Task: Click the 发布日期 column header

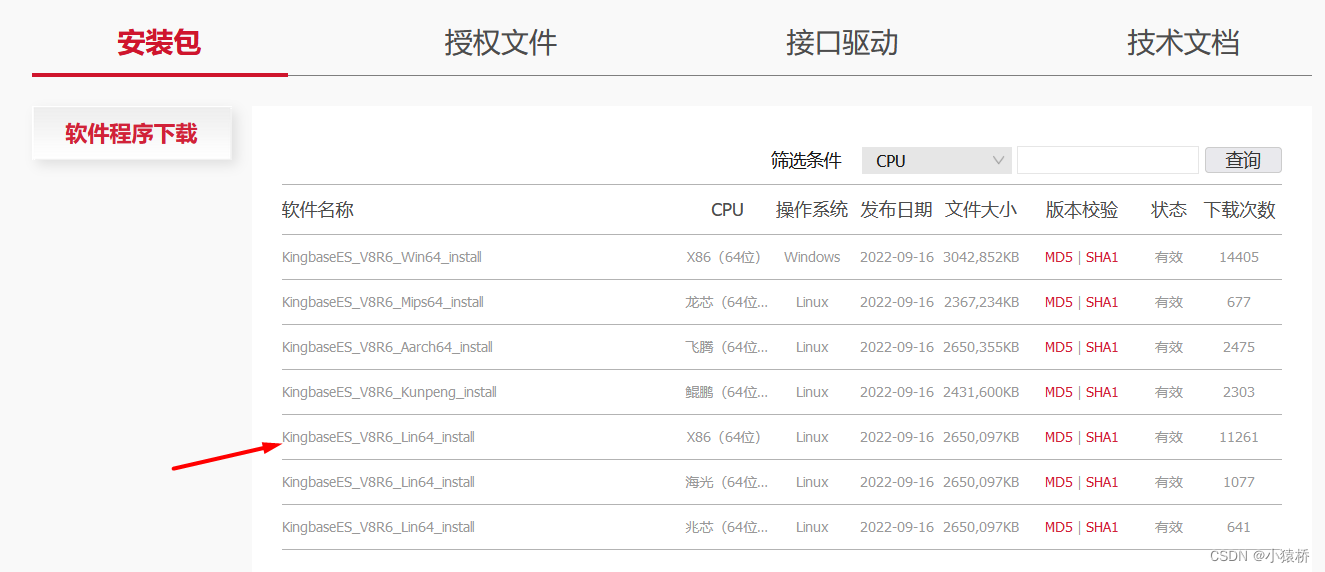Action: click(896, 210)
